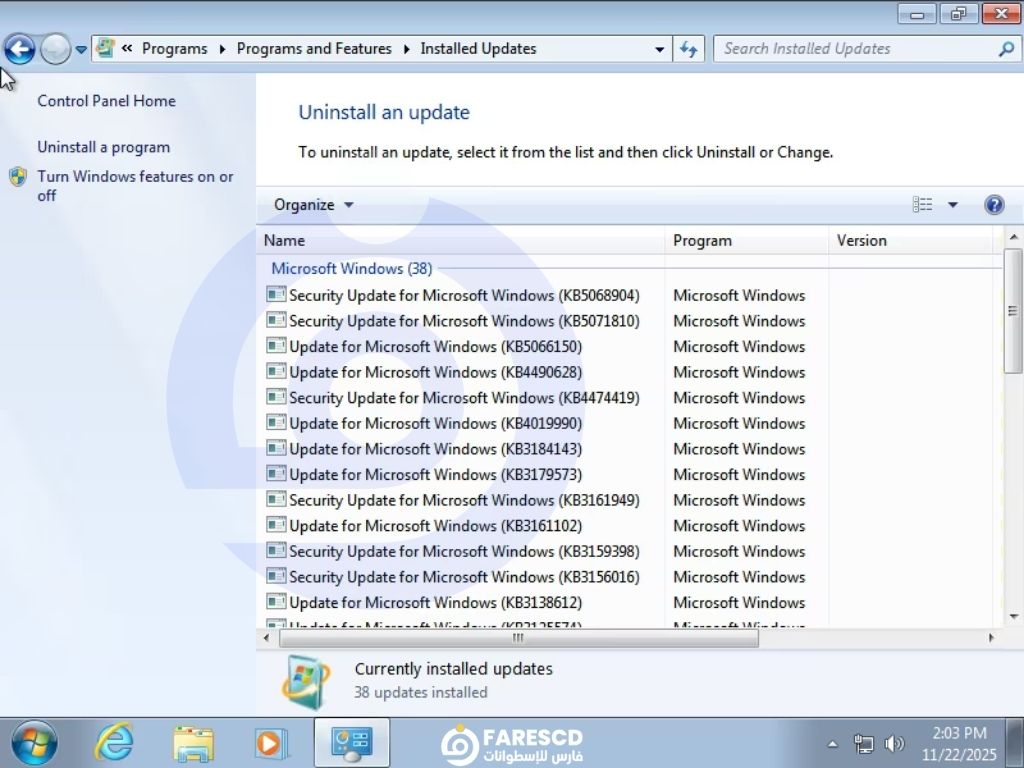Select Security Update KB5068904 in list
Image resolution: width=1024 pixels, height=768 pixels.
coord(463,295)
